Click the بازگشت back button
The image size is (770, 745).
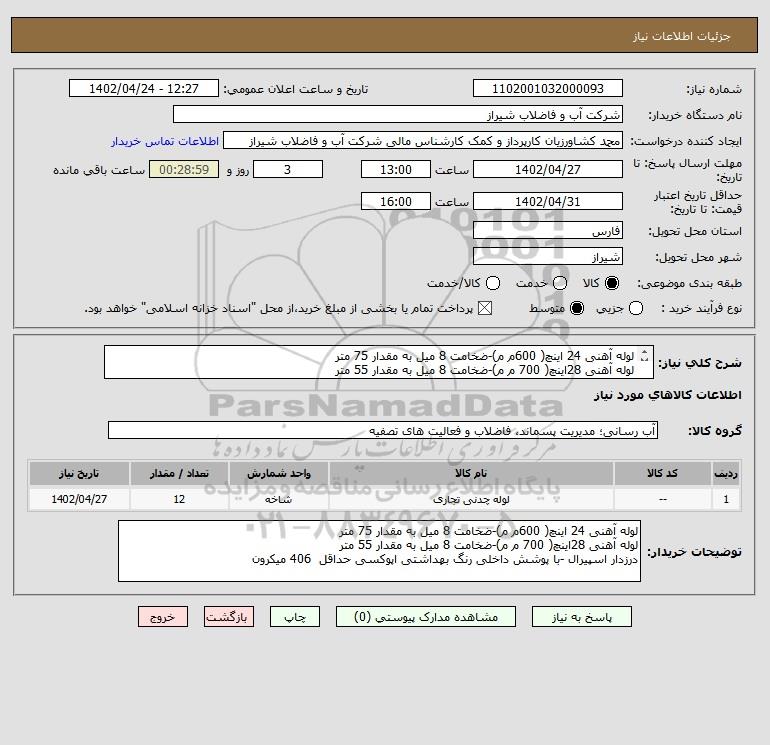(229, 617)
